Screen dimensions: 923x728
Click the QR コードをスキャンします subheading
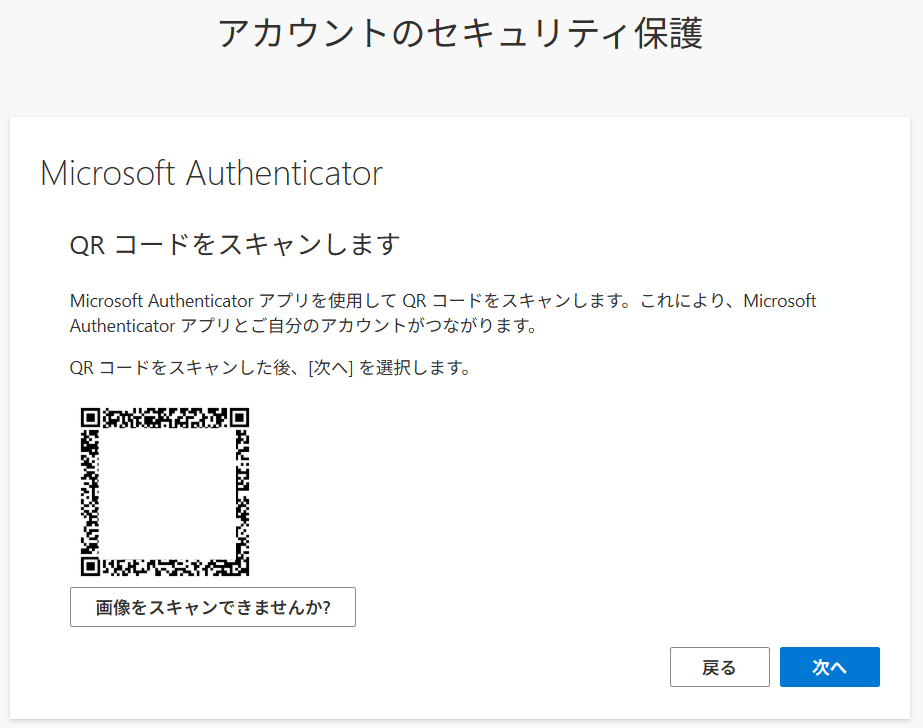(x=235, y=244)
